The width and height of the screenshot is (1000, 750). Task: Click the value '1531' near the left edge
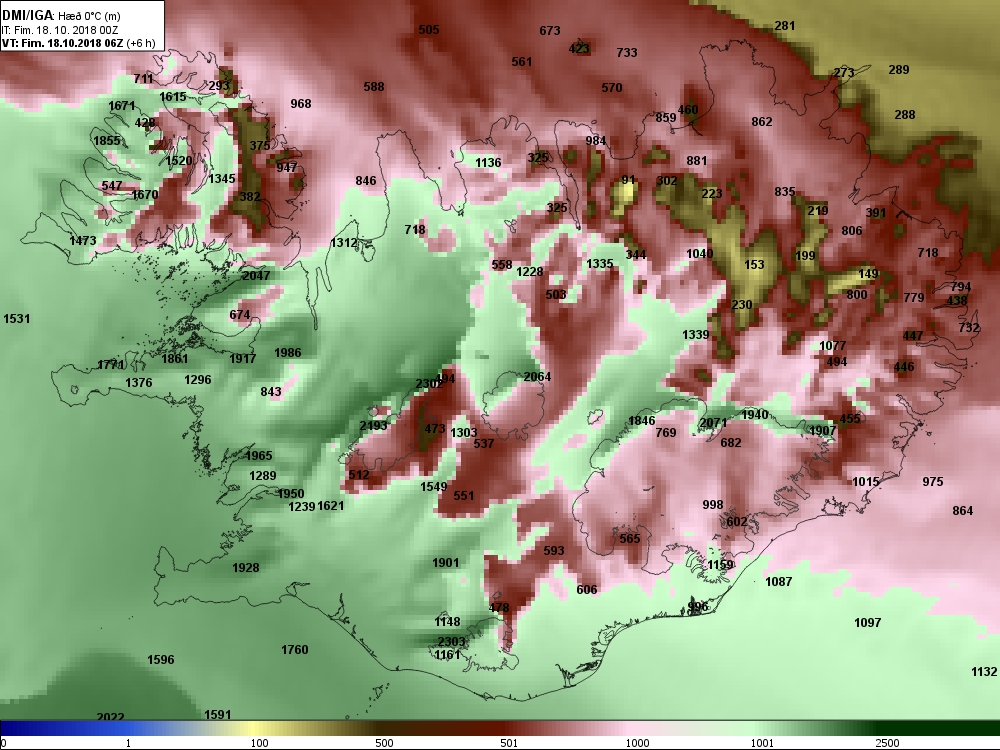17,318
